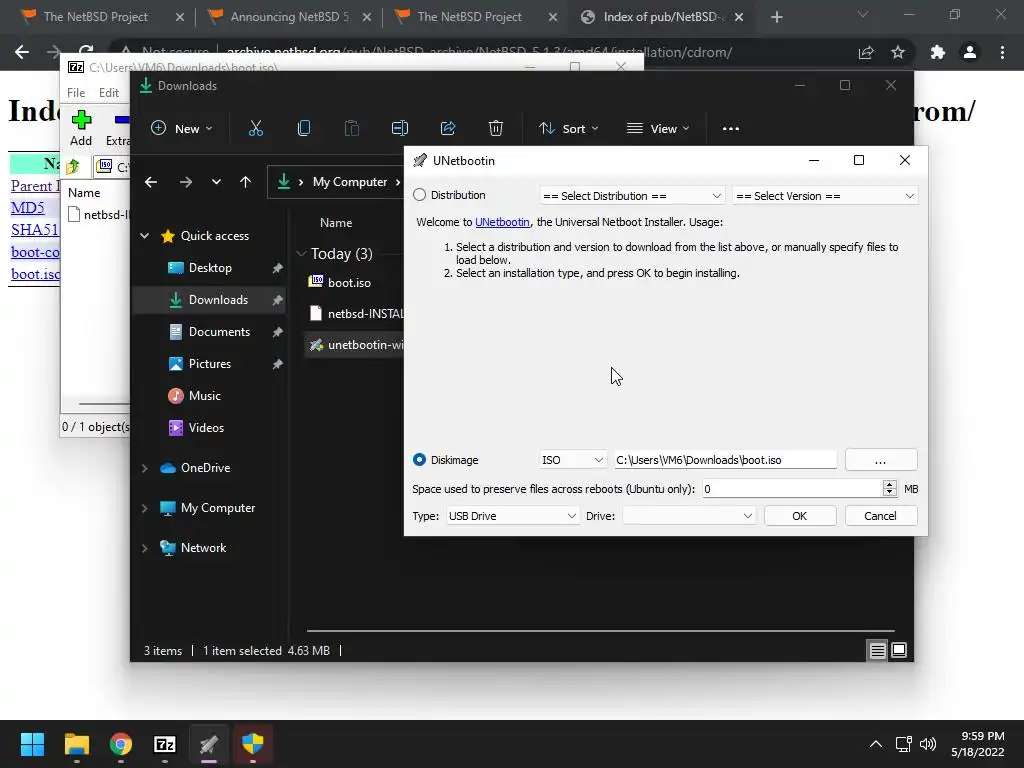1024x768 pixels.
Task: Switch to large icons view layout icon
Action: [x=899, y=650]
